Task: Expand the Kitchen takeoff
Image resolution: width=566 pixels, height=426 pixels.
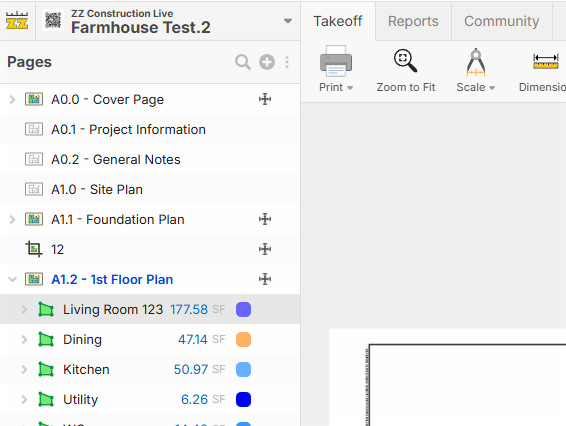Action: pos(24,369)
